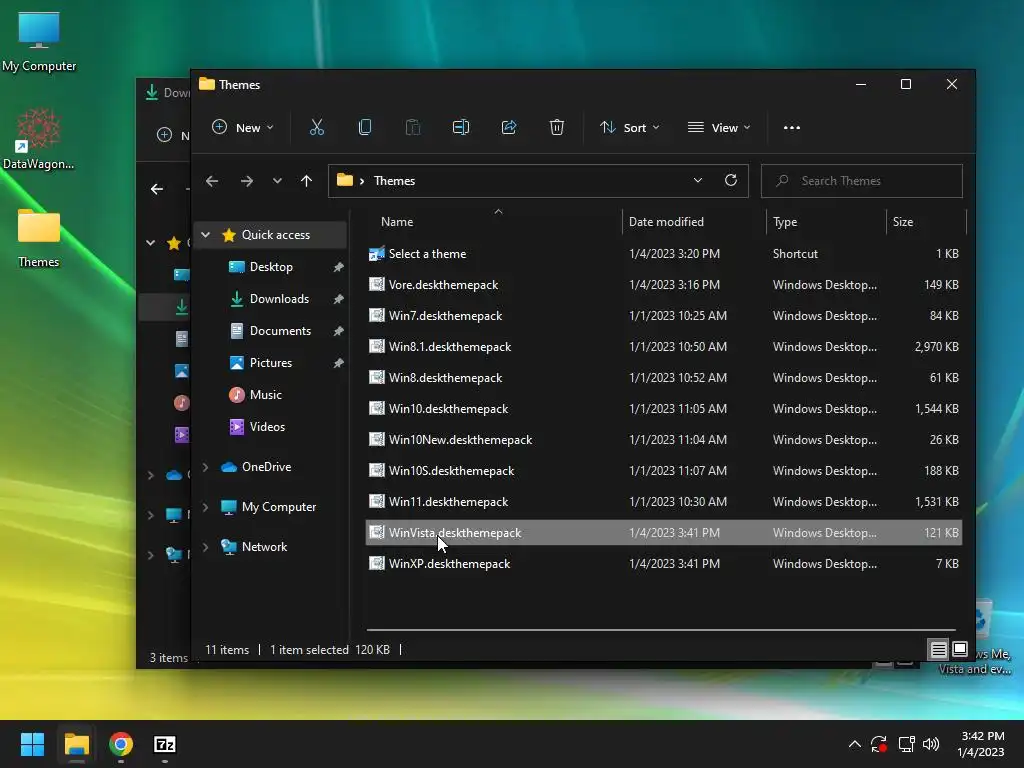Collapse the Quick access tree node

tap(206, 234)
